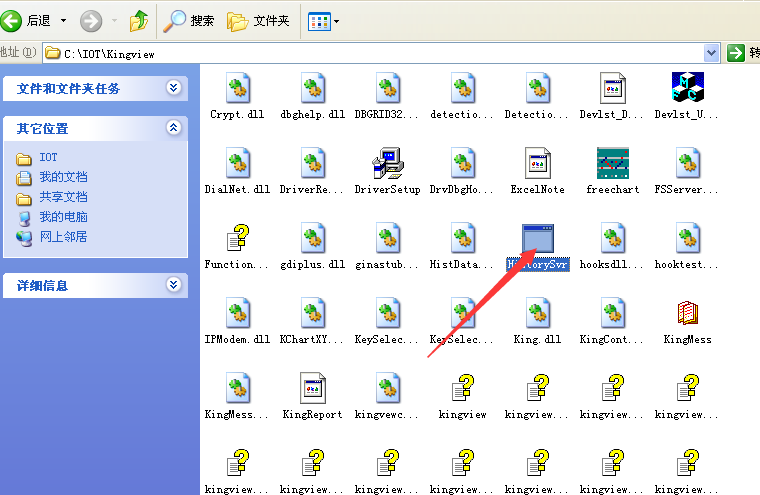Select the freechart application icon
This screenshot has height=495, width=760.
[613, 163]
